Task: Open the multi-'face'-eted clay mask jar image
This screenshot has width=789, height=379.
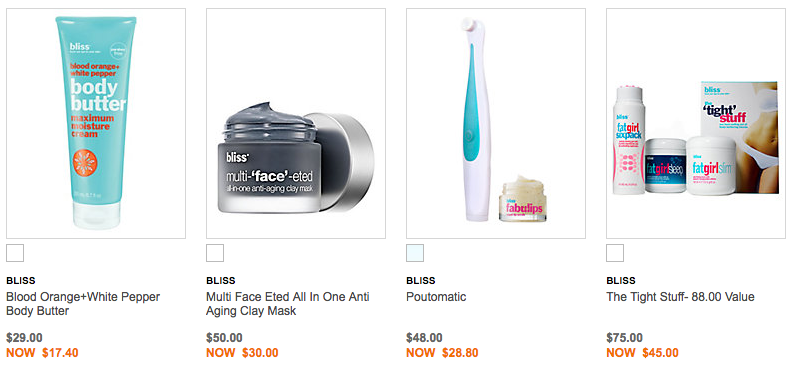Action: coord(296,123)
